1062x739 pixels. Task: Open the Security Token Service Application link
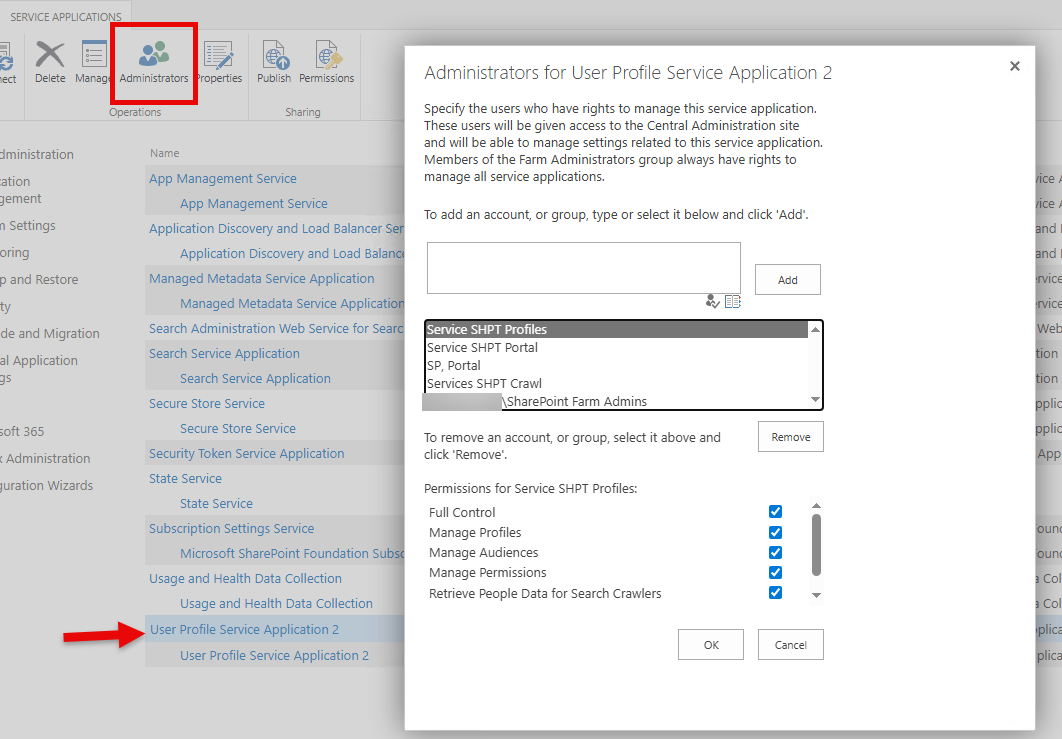pyautogui.click(x=247, y=454)
